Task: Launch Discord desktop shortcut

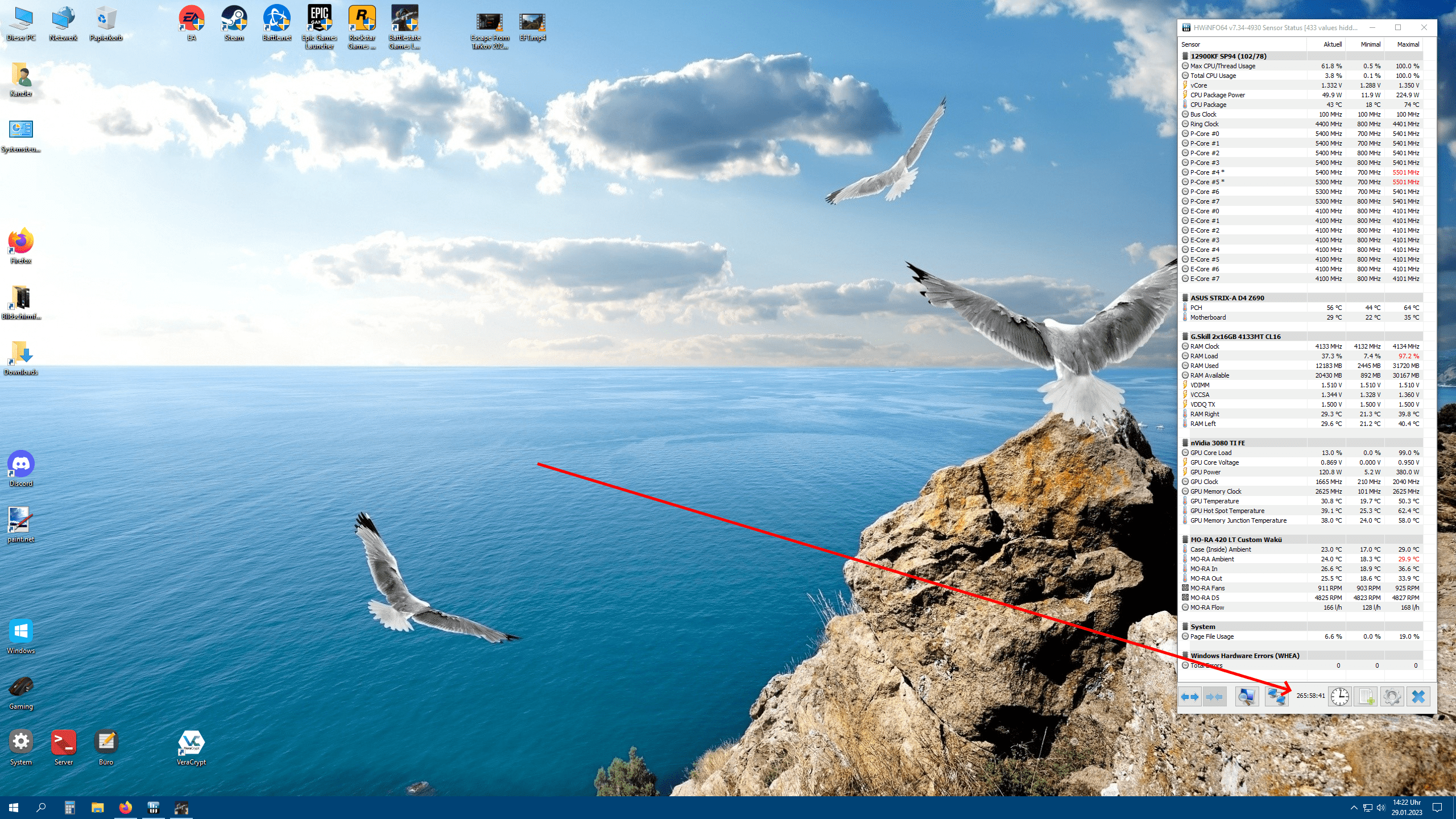Action: pyautogui.click(x=21, y=470)
